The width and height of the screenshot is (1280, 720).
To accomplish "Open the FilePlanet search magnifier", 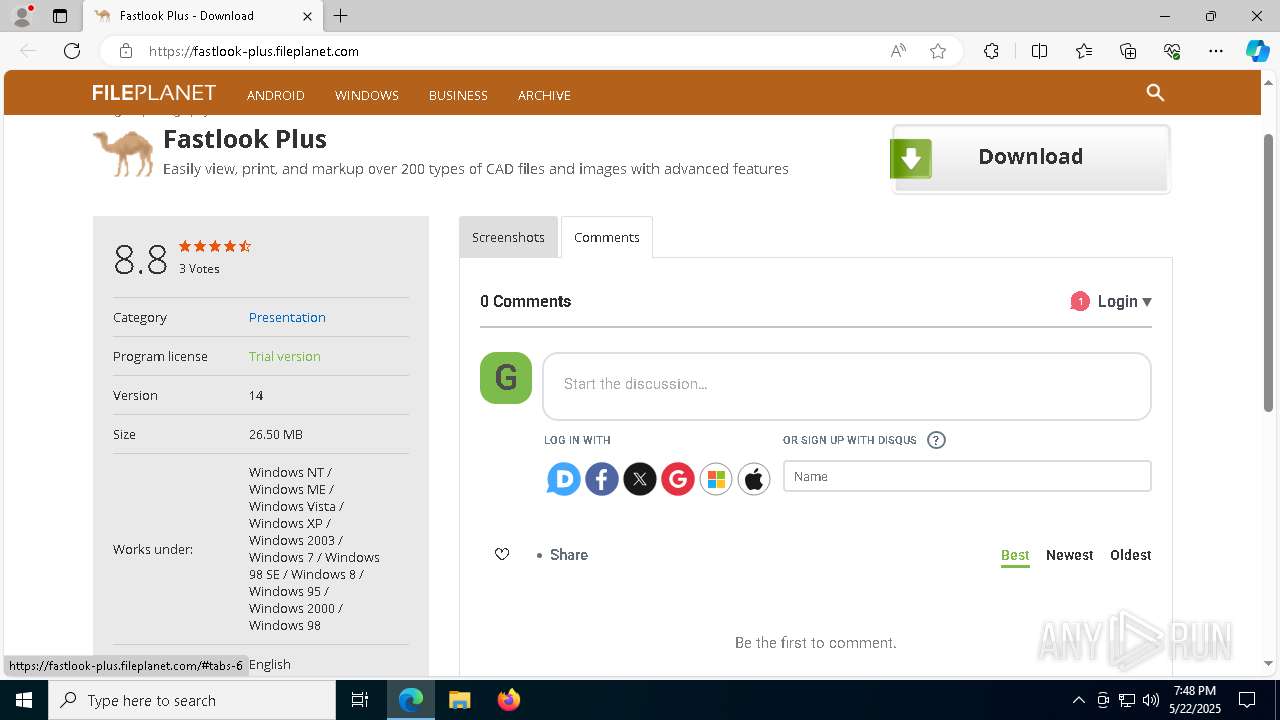I will [1155, 93].
